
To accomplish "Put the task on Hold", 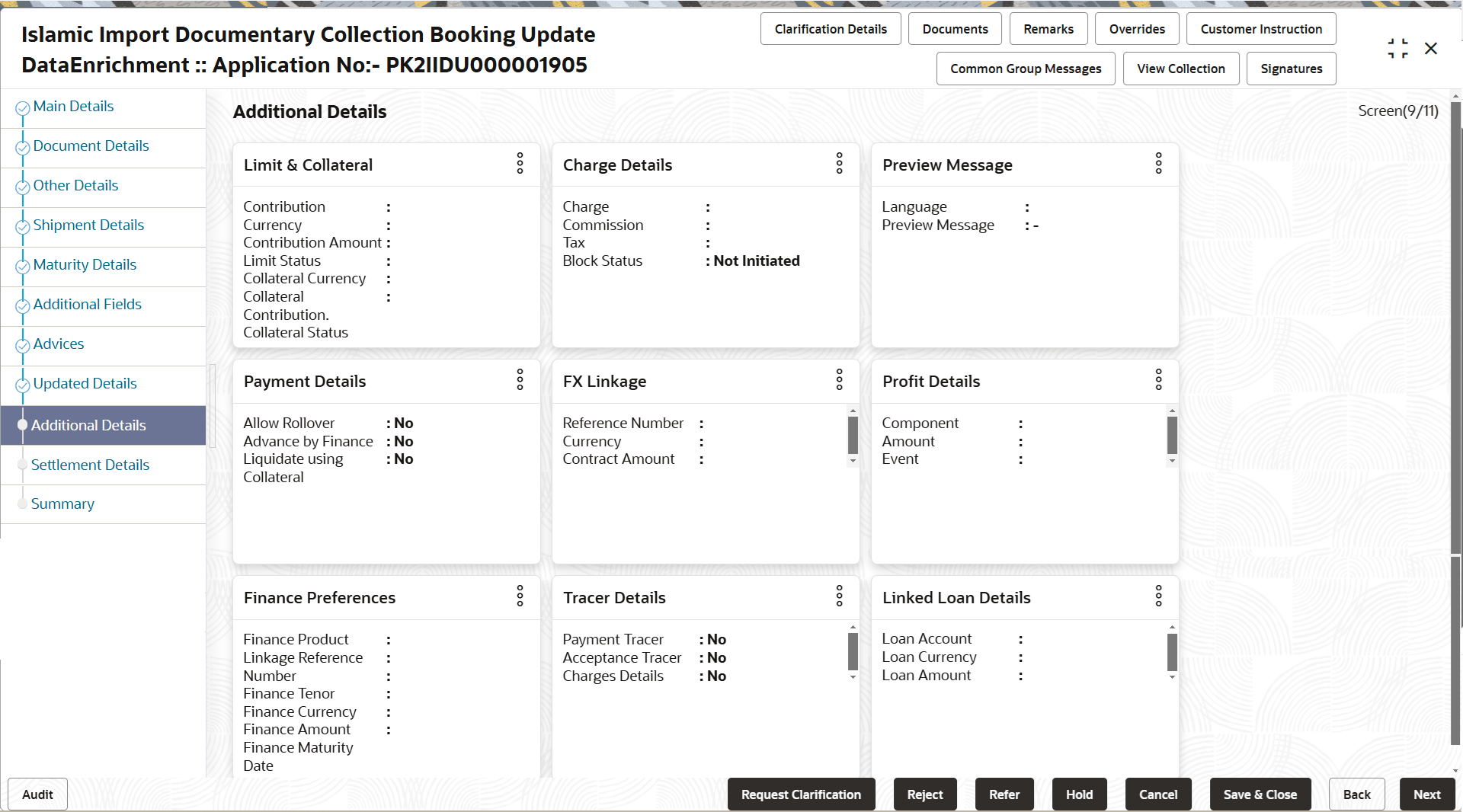I will coord(1079,794).
